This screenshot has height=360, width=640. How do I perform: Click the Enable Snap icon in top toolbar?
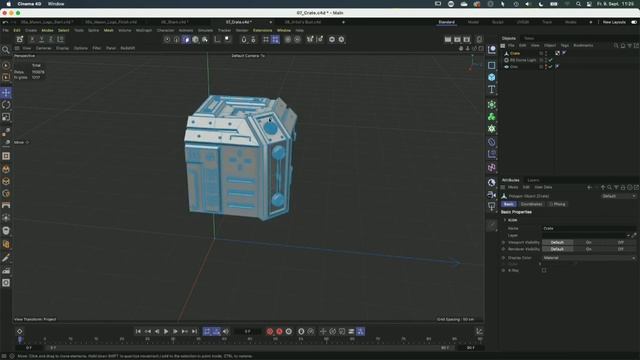tap(244, 40)
